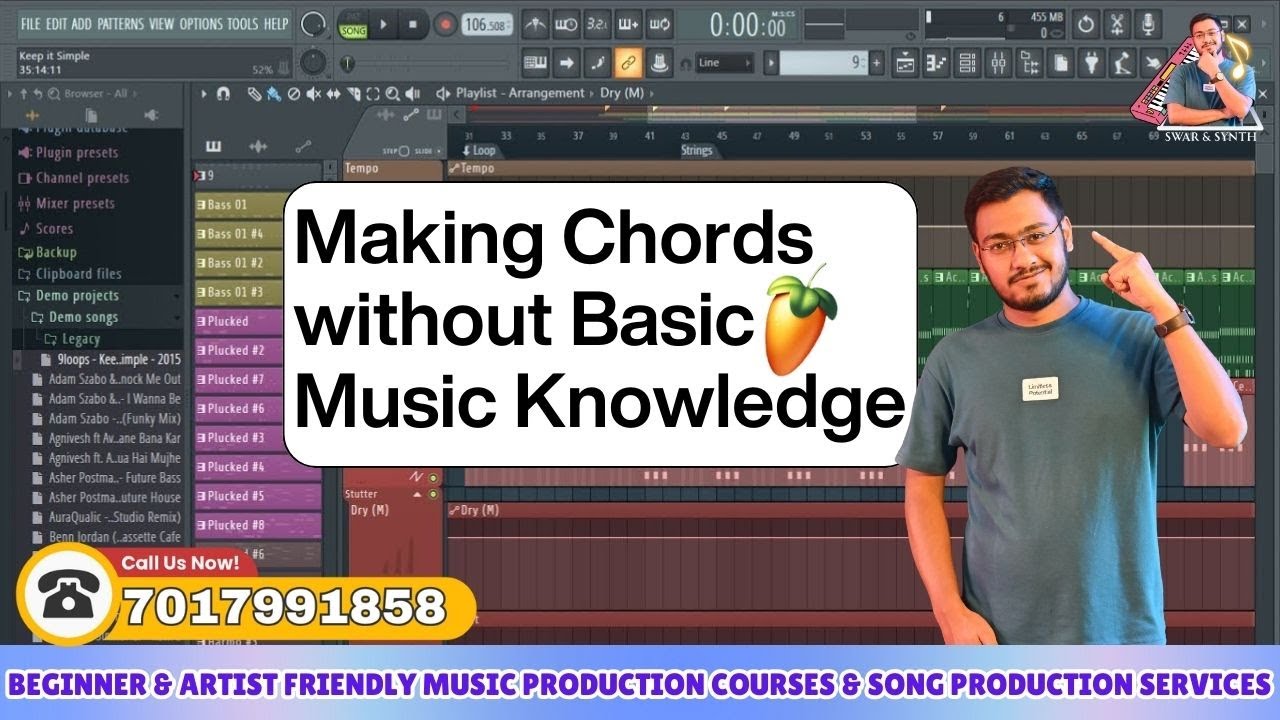
Task: Click the plus button next to pattern 9
Action: (x=877, y=63)
